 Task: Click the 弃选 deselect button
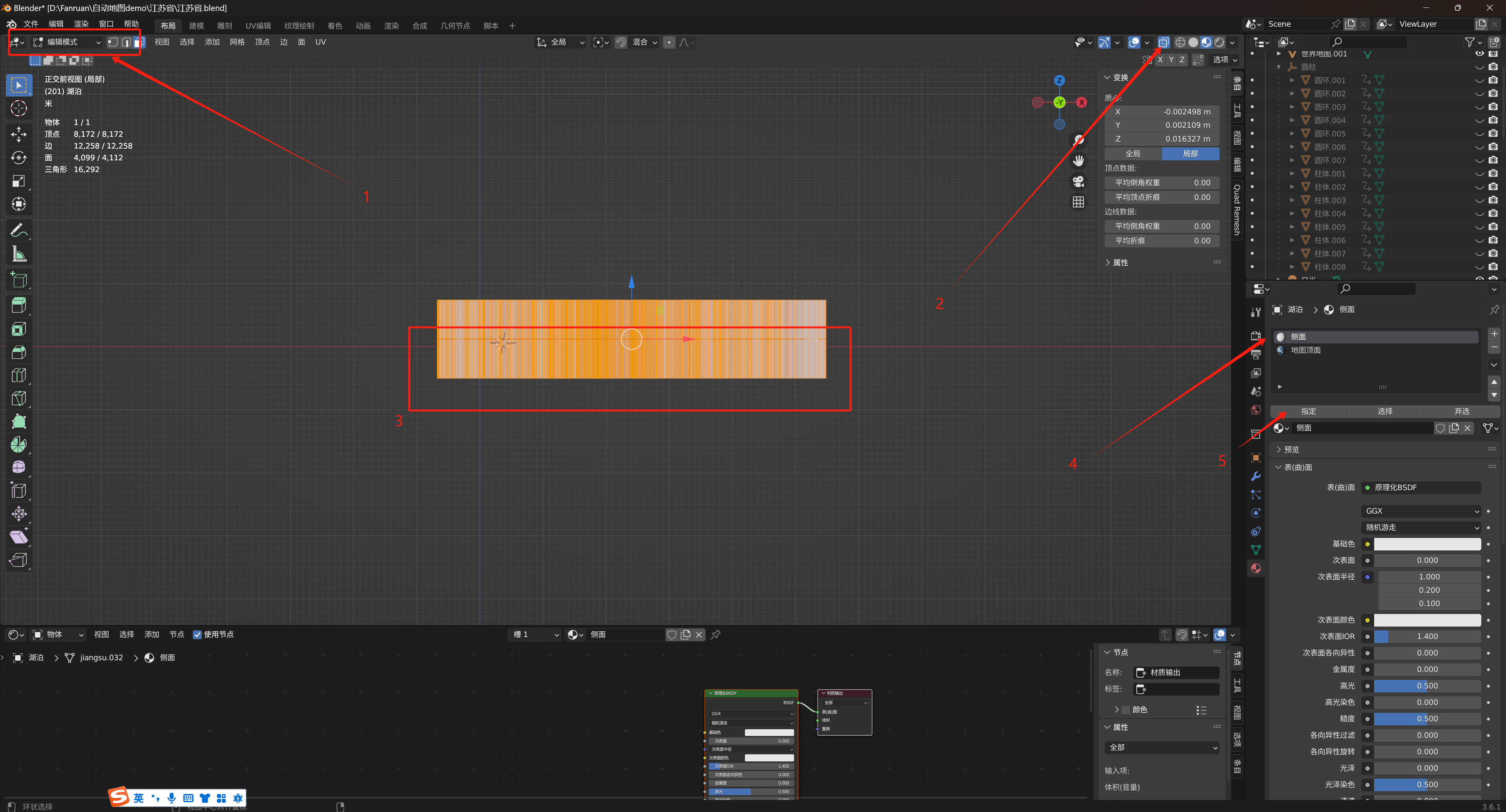pos(1462,411)
